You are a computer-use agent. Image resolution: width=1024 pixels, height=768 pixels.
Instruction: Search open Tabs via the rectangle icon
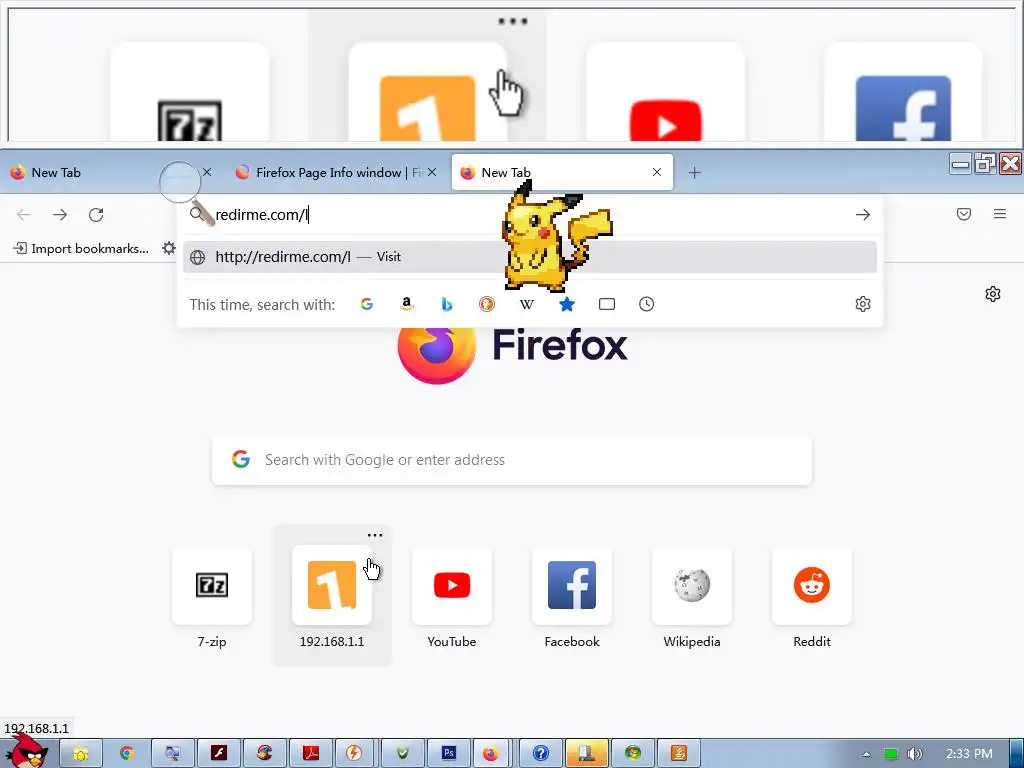607,304
